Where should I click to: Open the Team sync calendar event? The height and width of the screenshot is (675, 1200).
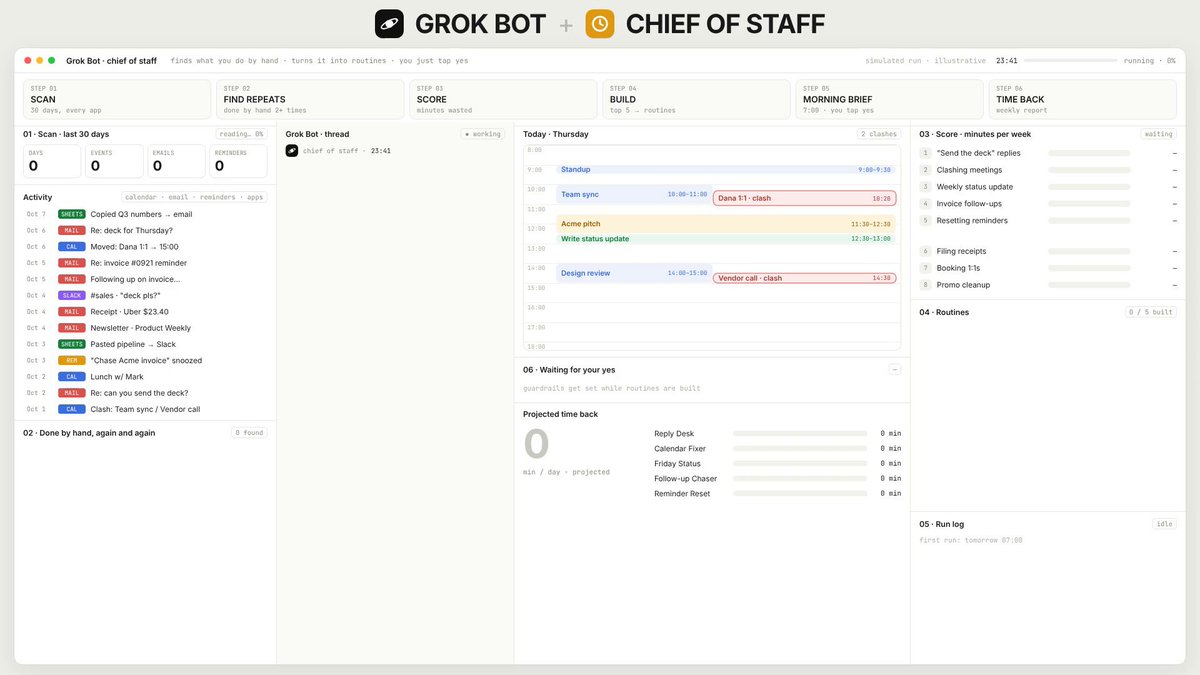[x=633, y=195]
